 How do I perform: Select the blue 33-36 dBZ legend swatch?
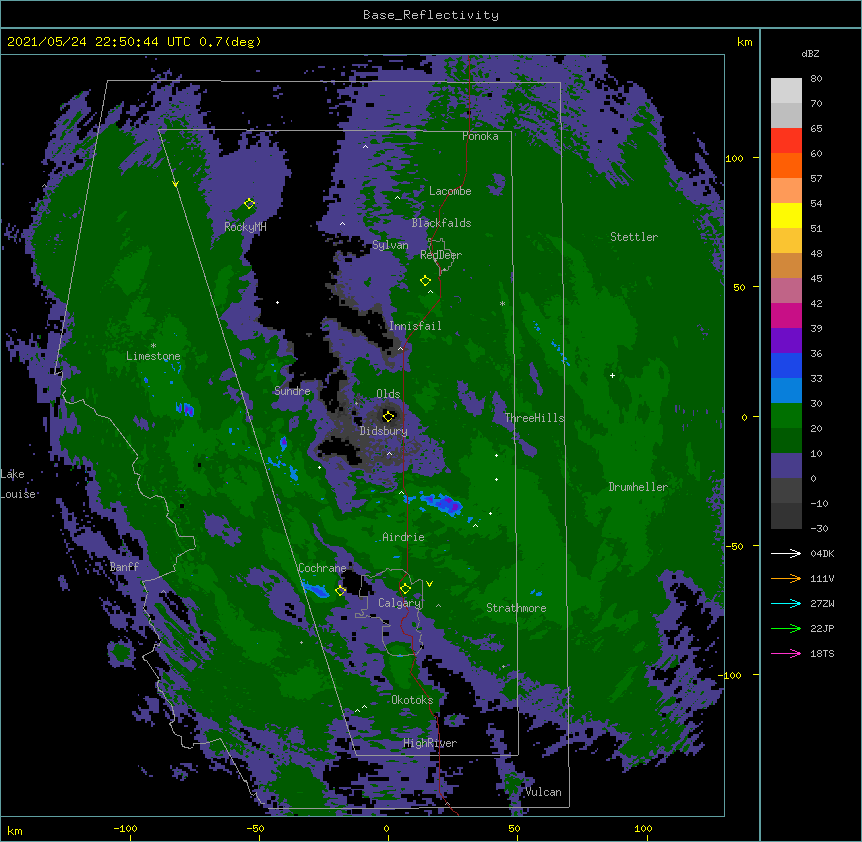pyautogui.click(x=786, y=365)
